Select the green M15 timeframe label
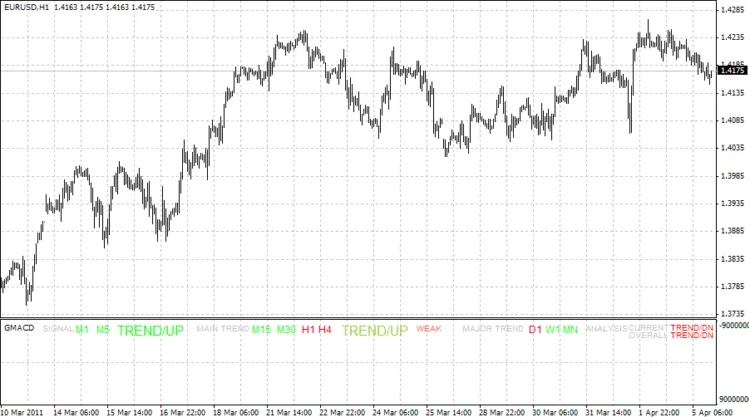Viewport: 749px width, 417px height. point(261,329)
